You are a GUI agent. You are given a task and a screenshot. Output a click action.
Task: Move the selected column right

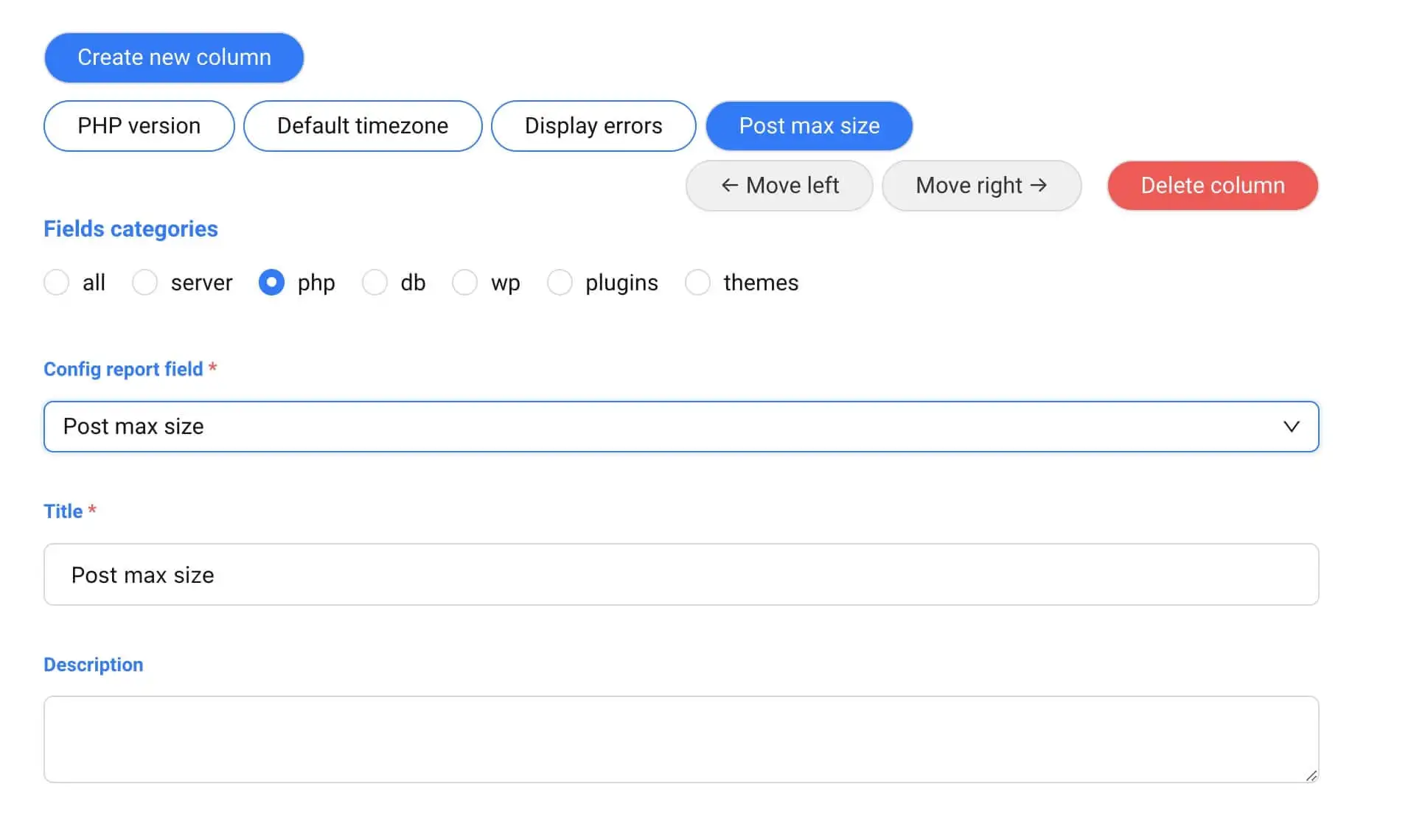(981, 186)
